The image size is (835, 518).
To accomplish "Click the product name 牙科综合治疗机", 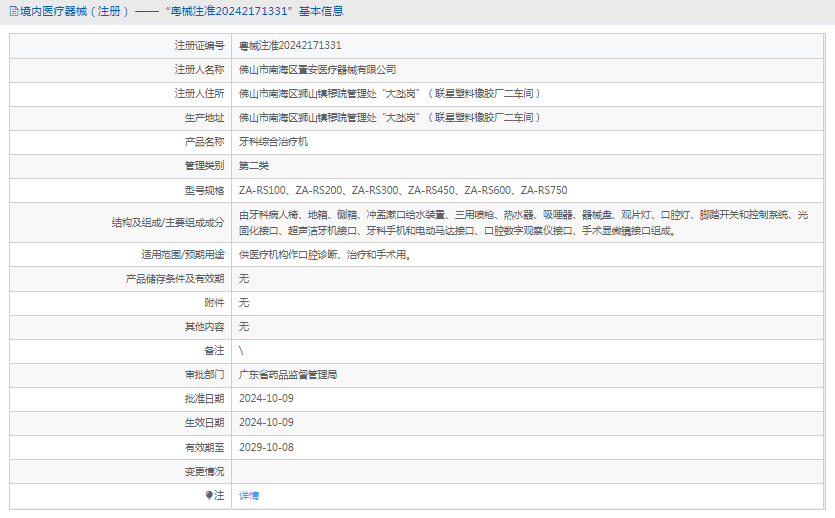I will pyautogui.click(x=273, y=142).
